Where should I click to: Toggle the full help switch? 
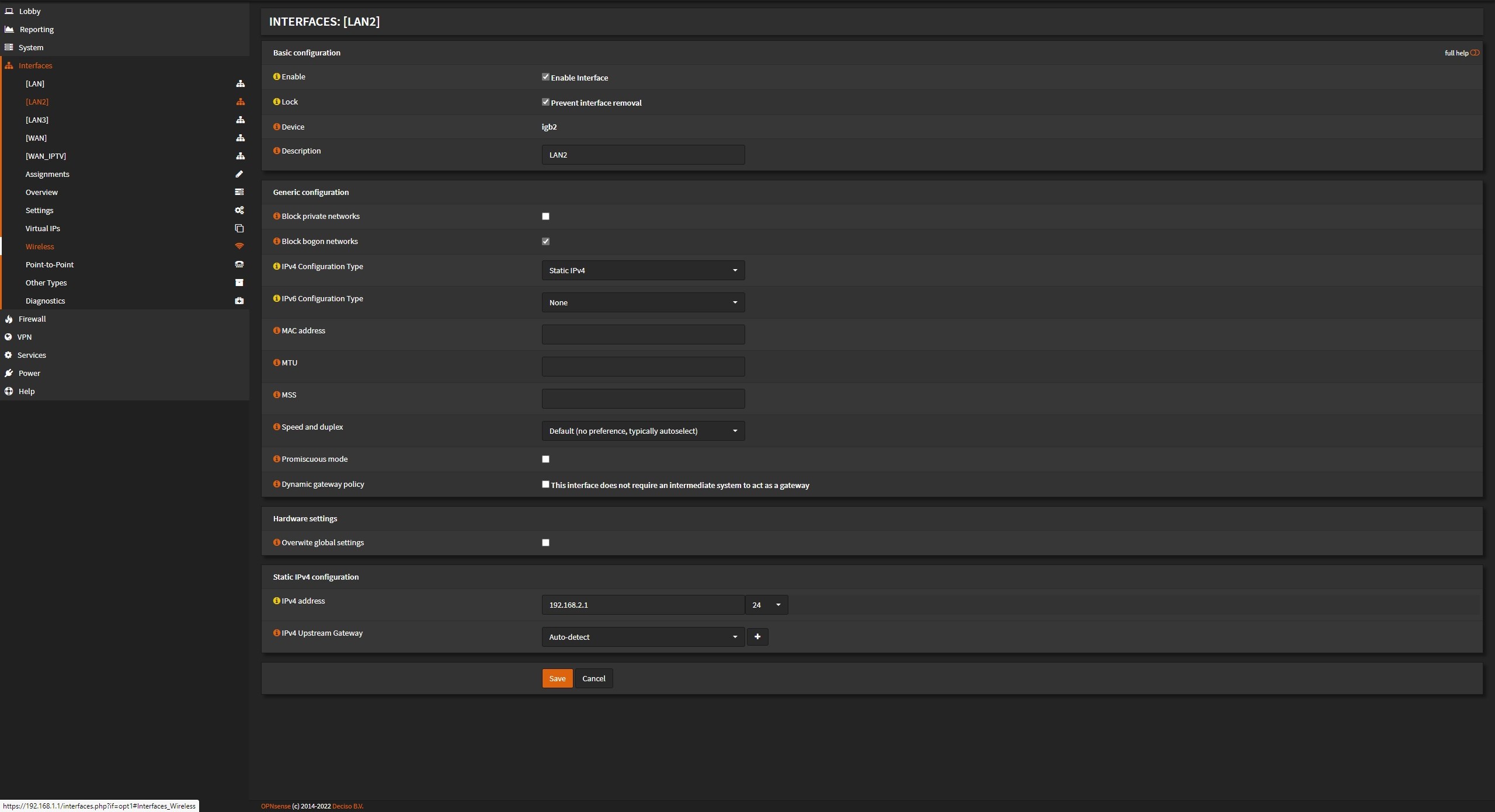pos(1475,53)
